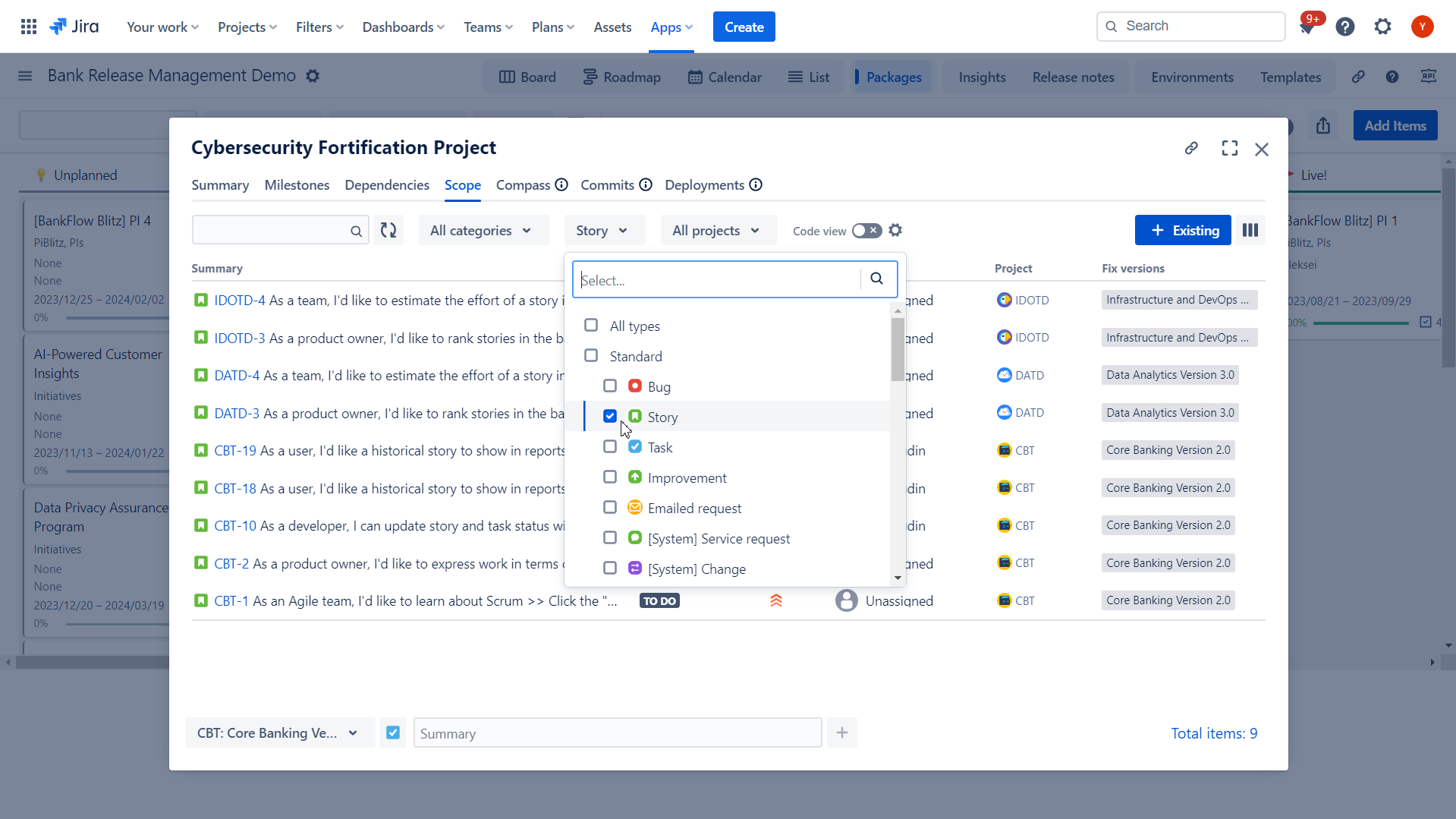Toggle the Code view switch on
Image resolution: width=1456 pixels, height=819 pixels.
point(866,230)
